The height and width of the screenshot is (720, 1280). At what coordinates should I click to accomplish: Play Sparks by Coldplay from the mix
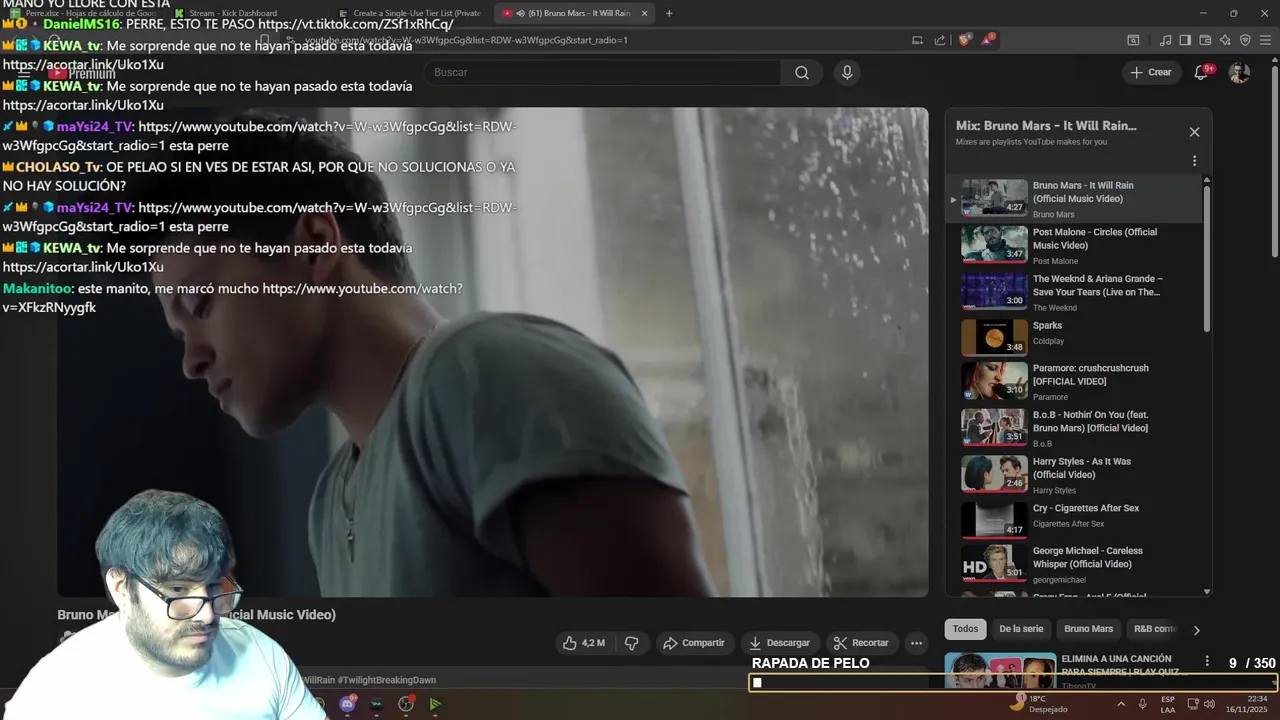coord(1073,337)
